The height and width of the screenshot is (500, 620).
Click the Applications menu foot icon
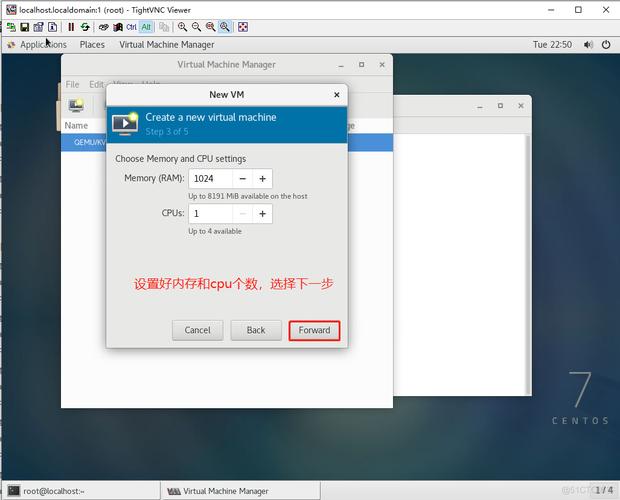pyautogui.click(x=11, y=45)
